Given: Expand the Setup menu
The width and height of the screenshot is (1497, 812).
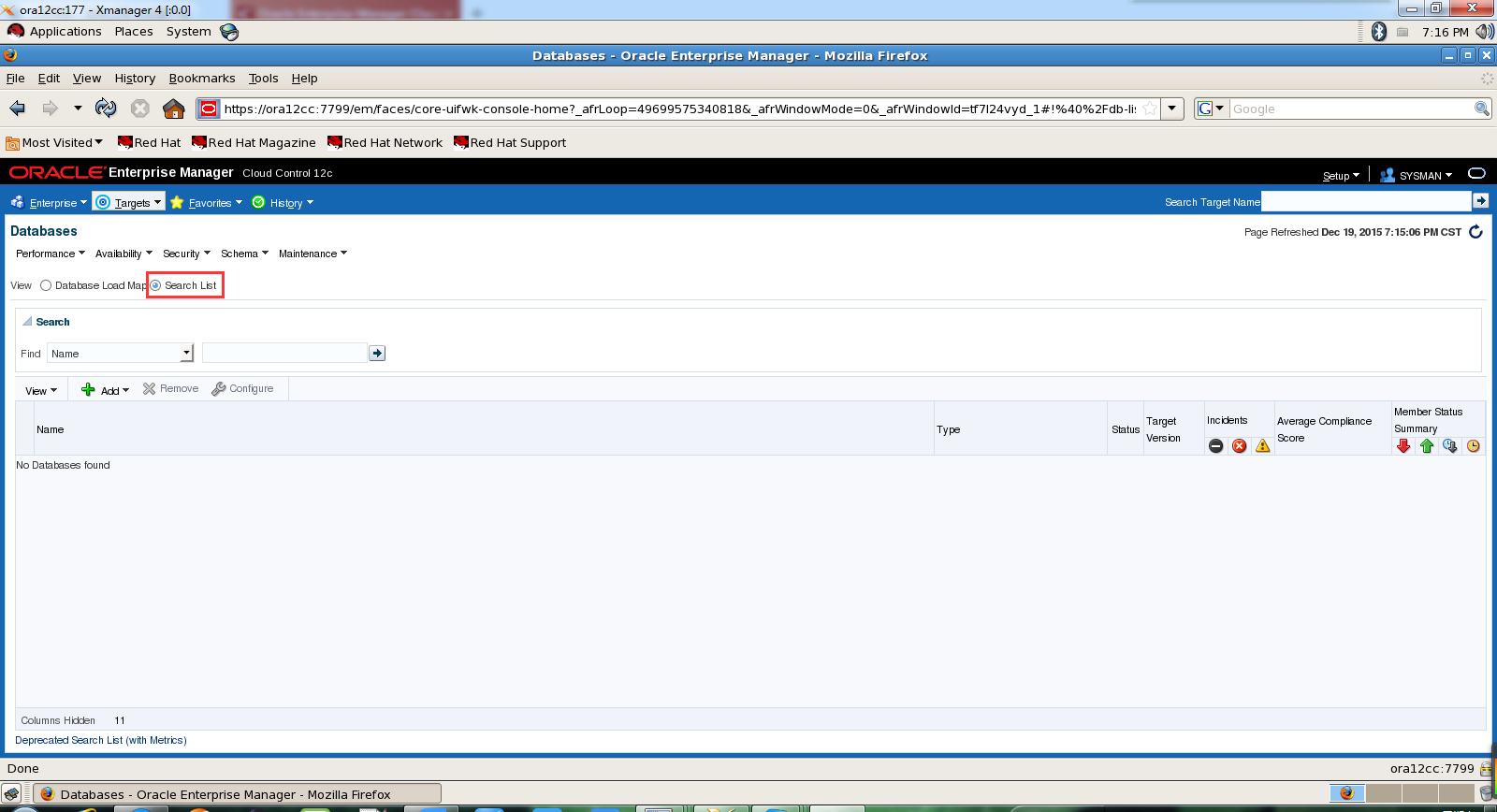Looking at the screenshot, I should coord(1341,176).
